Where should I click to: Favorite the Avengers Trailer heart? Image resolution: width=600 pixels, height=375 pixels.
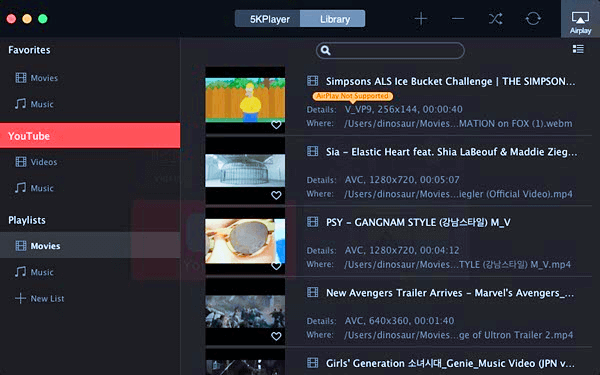coord(276,336)
